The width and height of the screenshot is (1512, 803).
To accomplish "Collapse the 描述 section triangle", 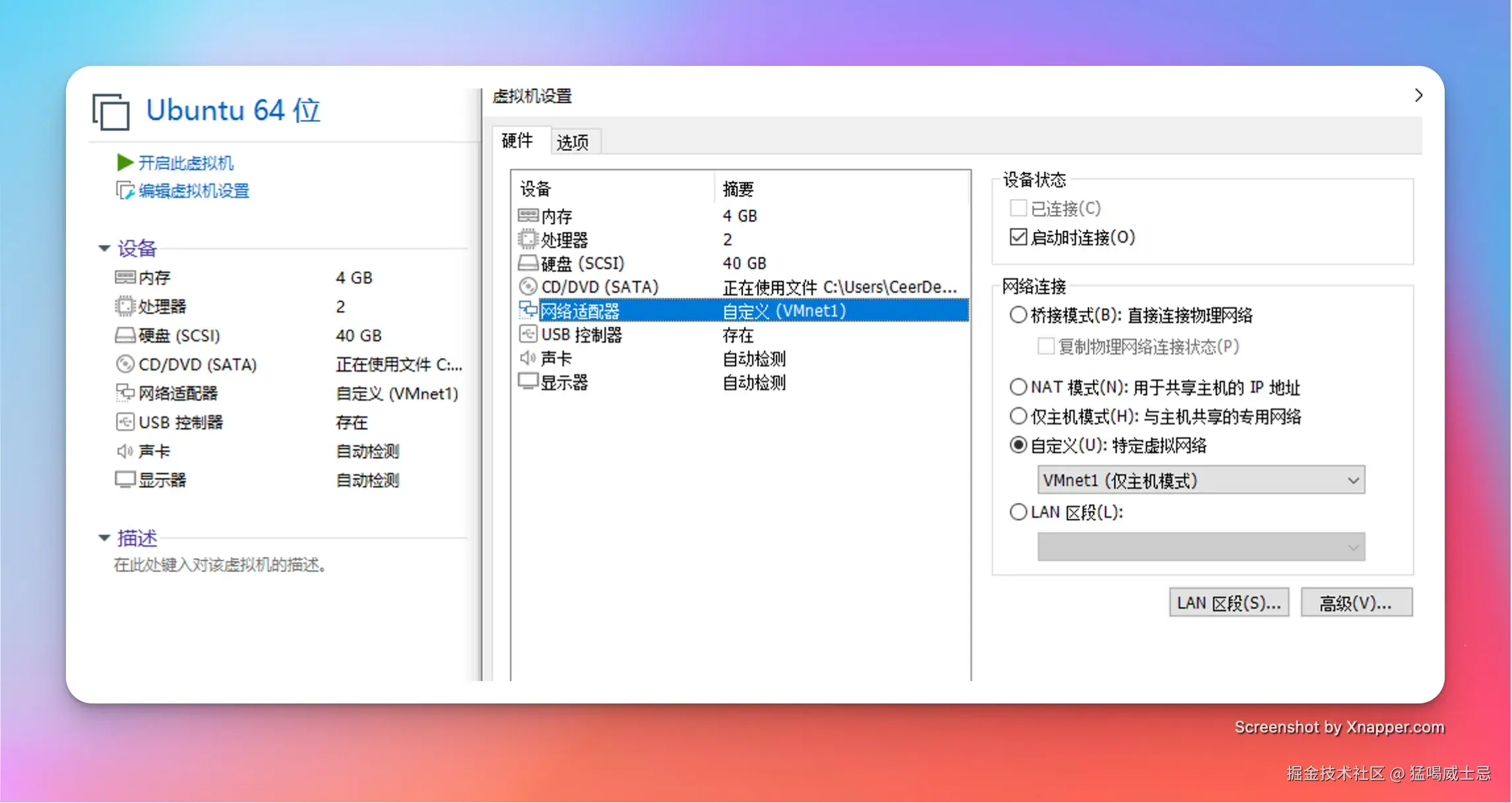I will click(104, 538).
